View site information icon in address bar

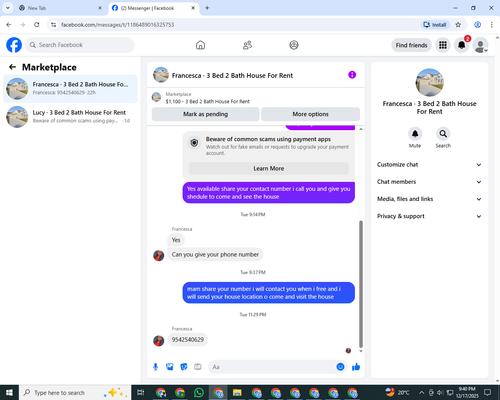(53, 25)
